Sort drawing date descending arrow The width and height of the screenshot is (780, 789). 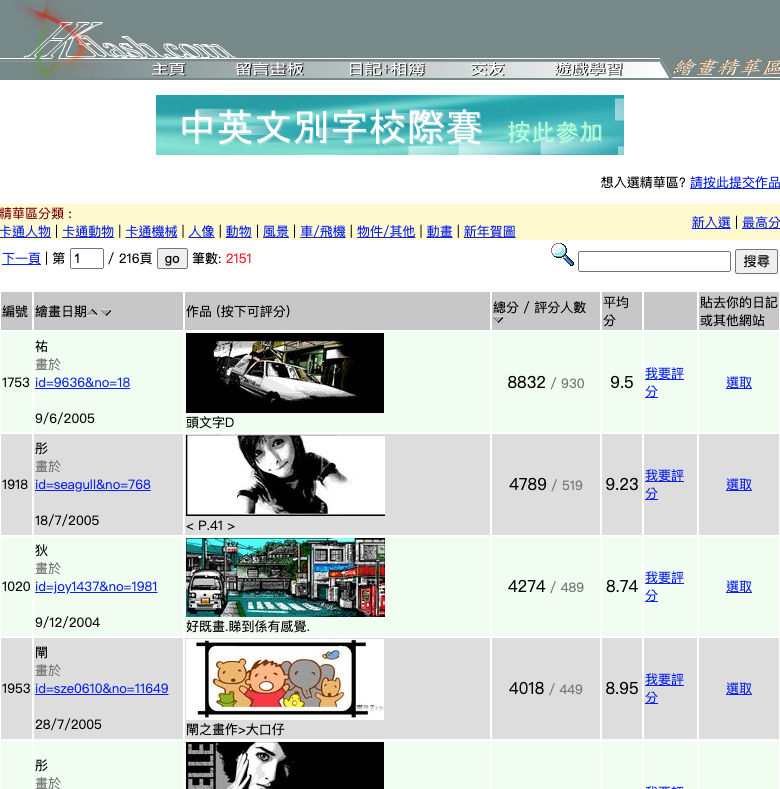click(x=106, y=312)
